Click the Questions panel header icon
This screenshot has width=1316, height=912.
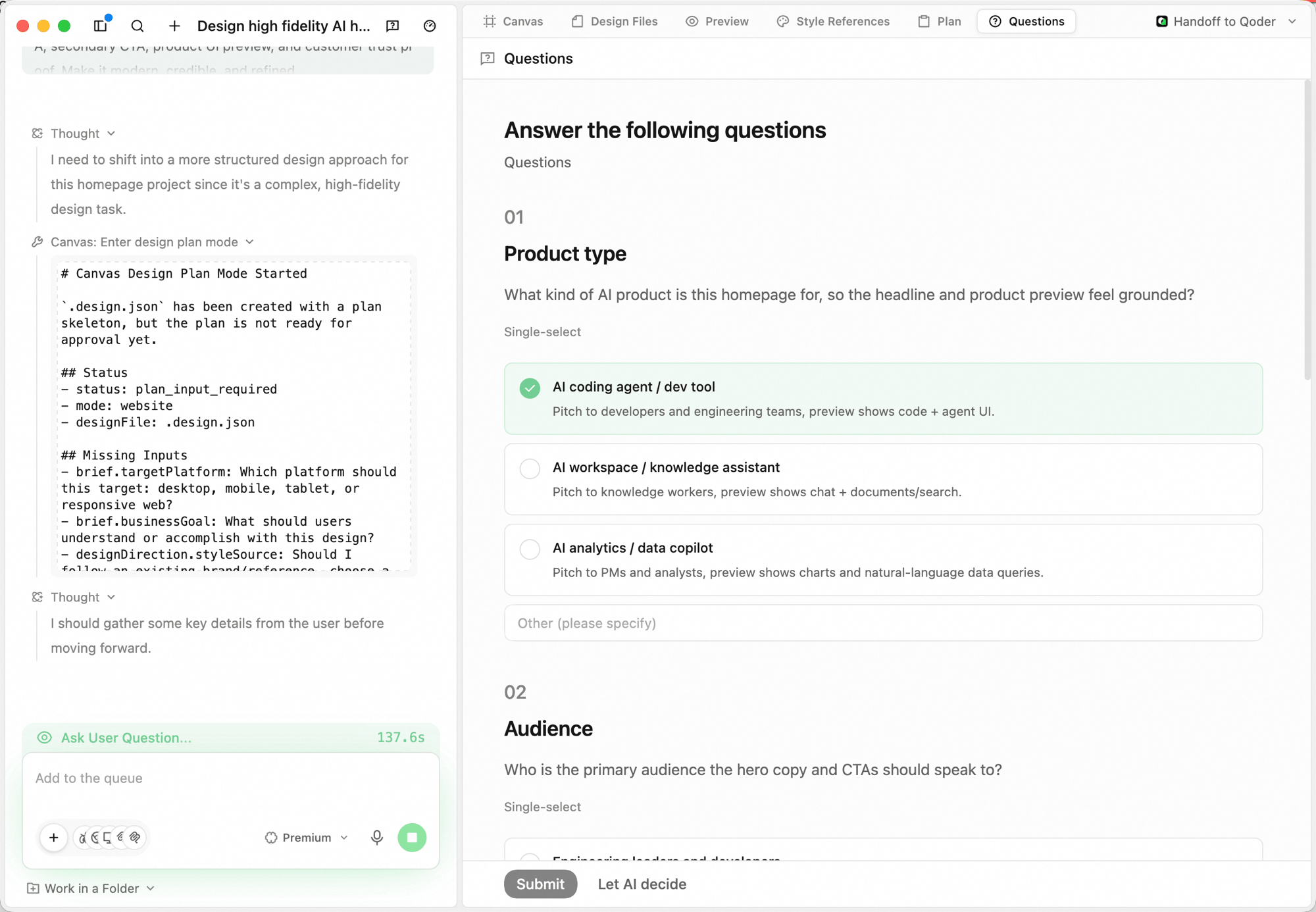pyautogui.click(x=488, y=59)
